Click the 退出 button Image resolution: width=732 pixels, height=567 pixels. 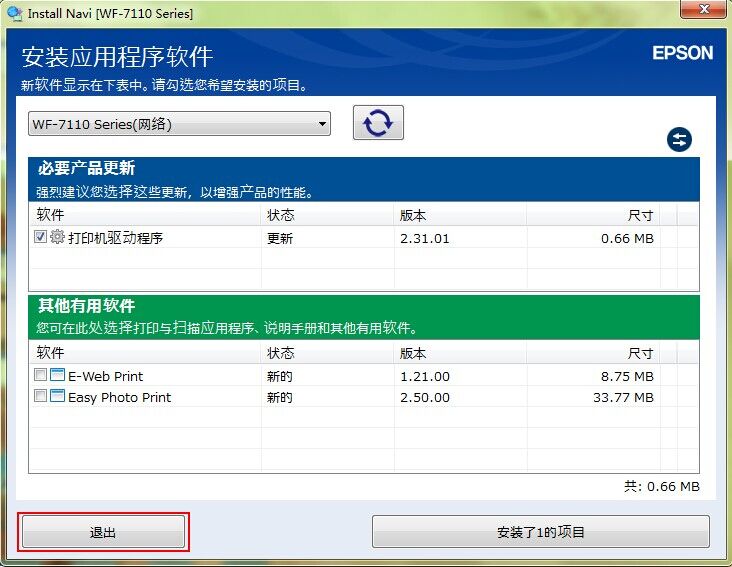click(x=103, y=532)
